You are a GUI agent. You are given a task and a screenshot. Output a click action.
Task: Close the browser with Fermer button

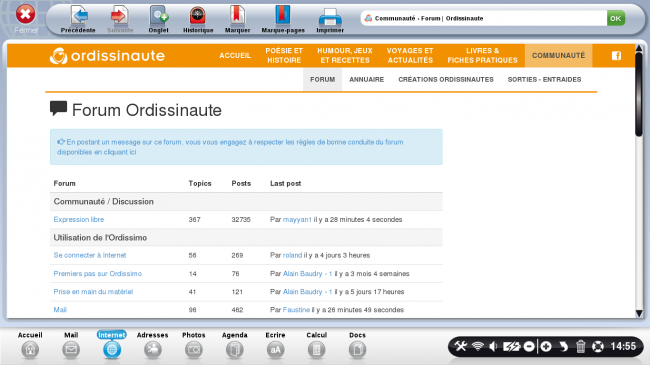tap(26, 19)
